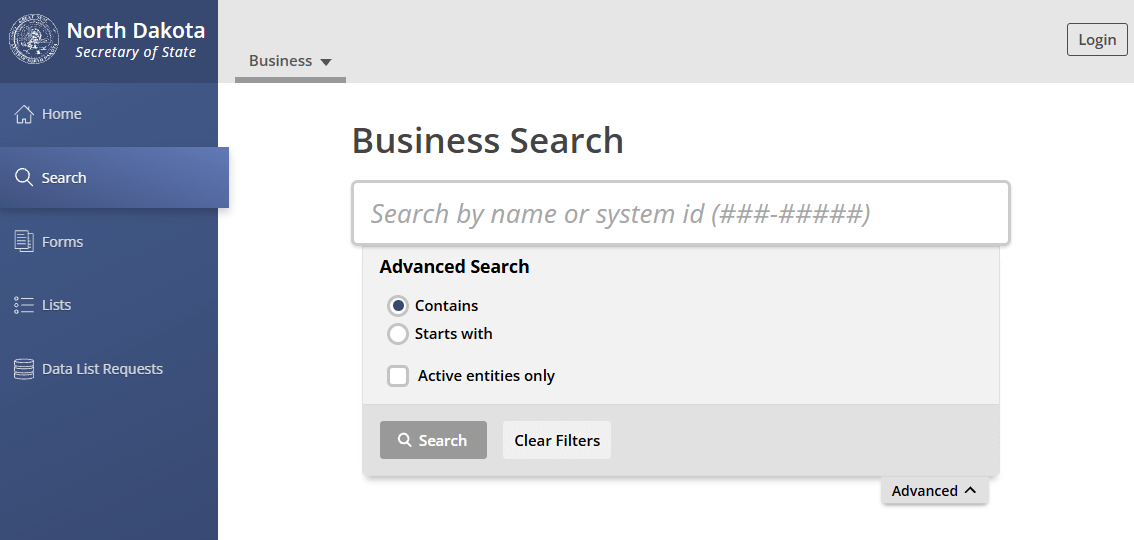Open the Business tab in the top bar
Viewport: 1134px width, 540px height.
coord(281,61)
